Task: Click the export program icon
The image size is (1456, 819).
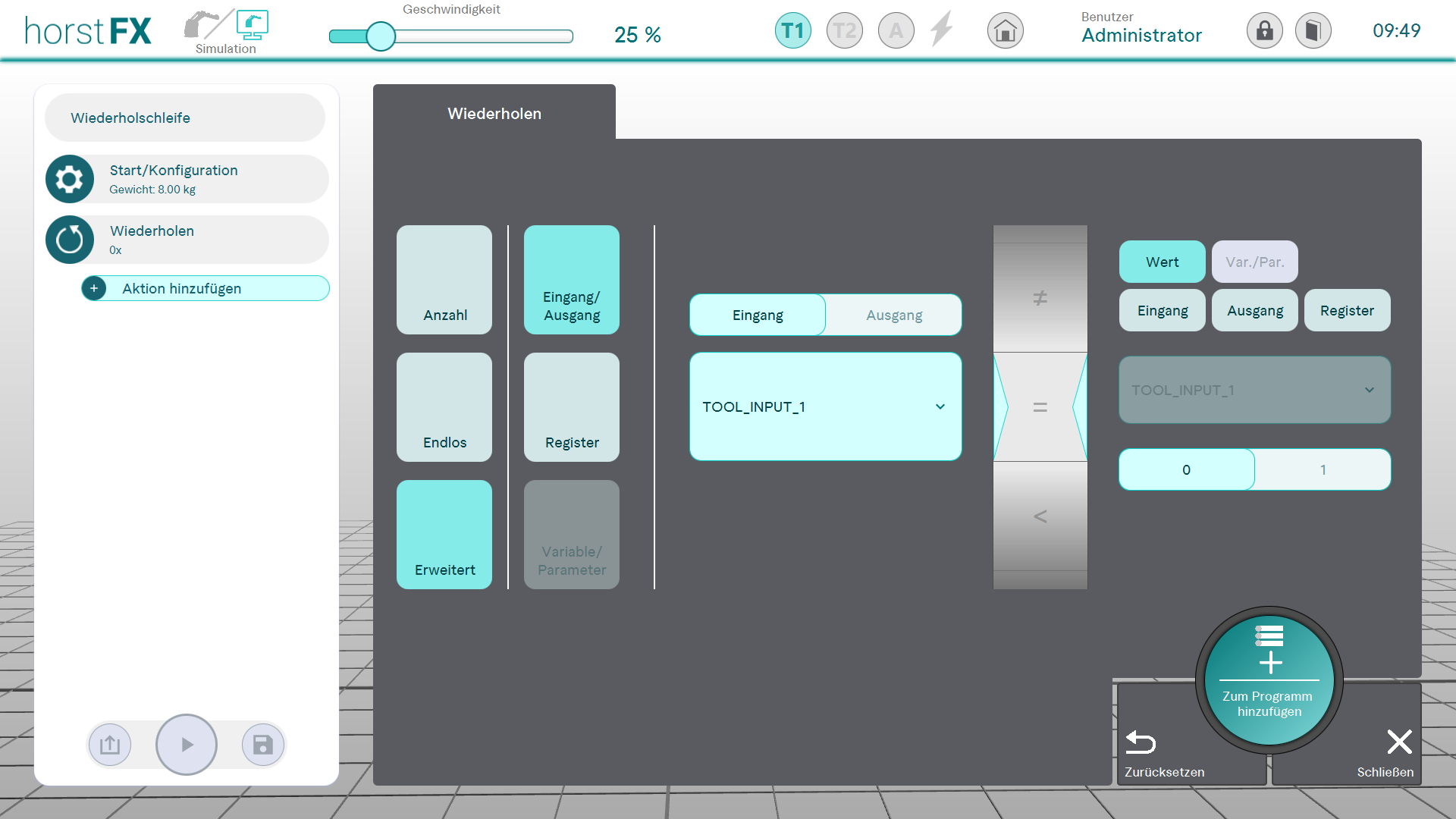Action: 110,745
